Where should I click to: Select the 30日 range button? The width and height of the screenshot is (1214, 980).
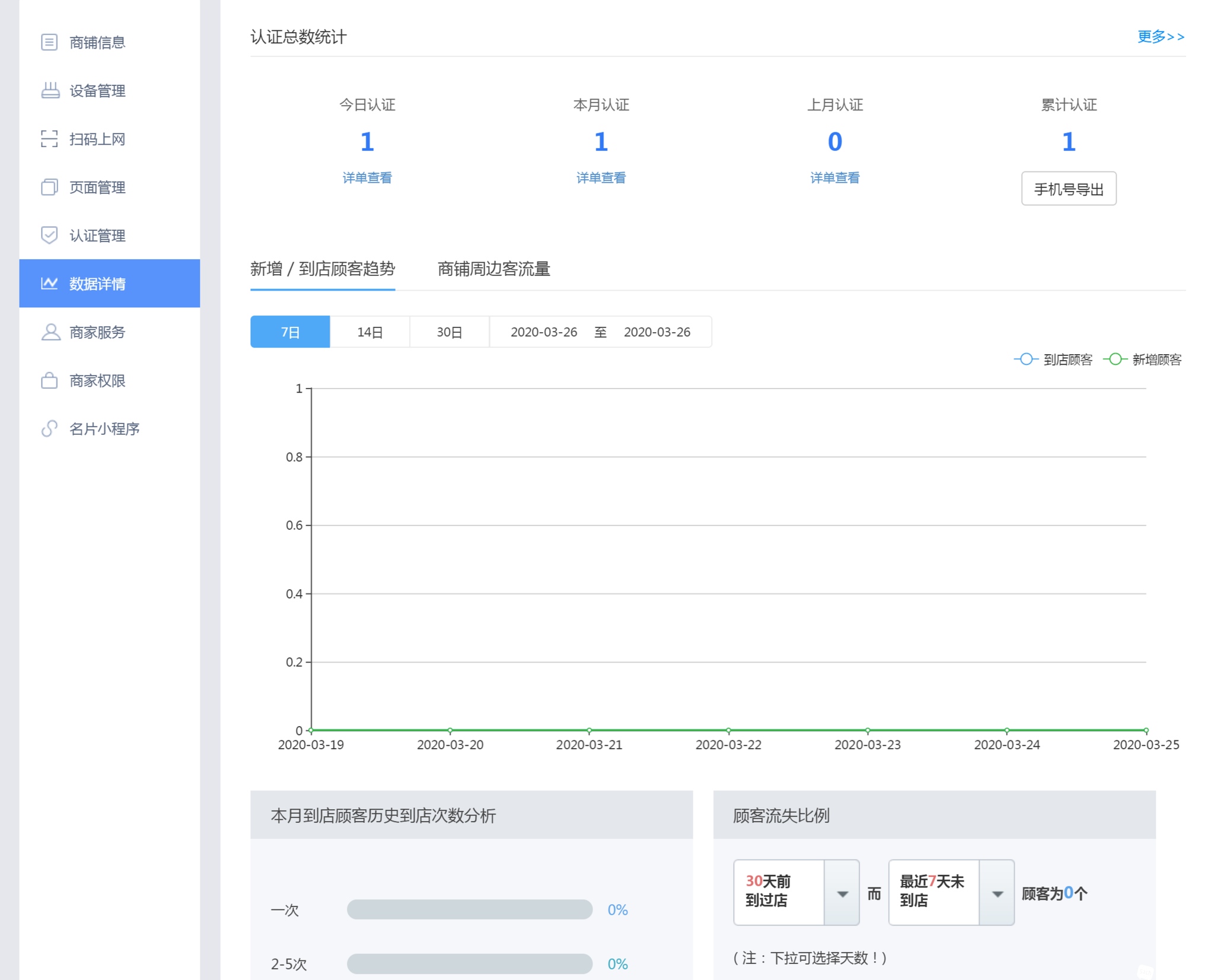pos(449,332)
